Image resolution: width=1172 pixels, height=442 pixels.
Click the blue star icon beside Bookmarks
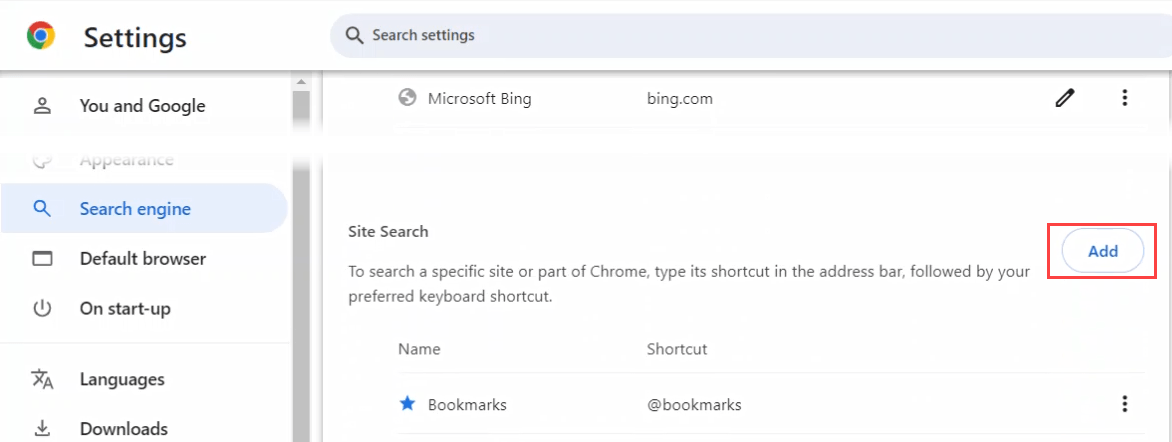[x=407, y=404]
